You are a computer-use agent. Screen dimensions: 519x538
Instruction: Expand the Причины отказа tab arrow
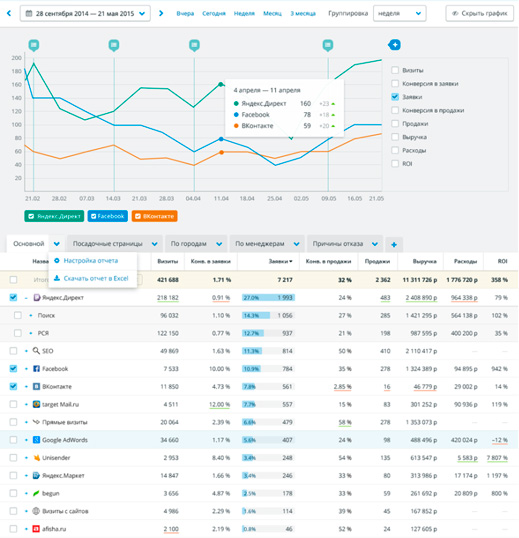pos(375,244)
